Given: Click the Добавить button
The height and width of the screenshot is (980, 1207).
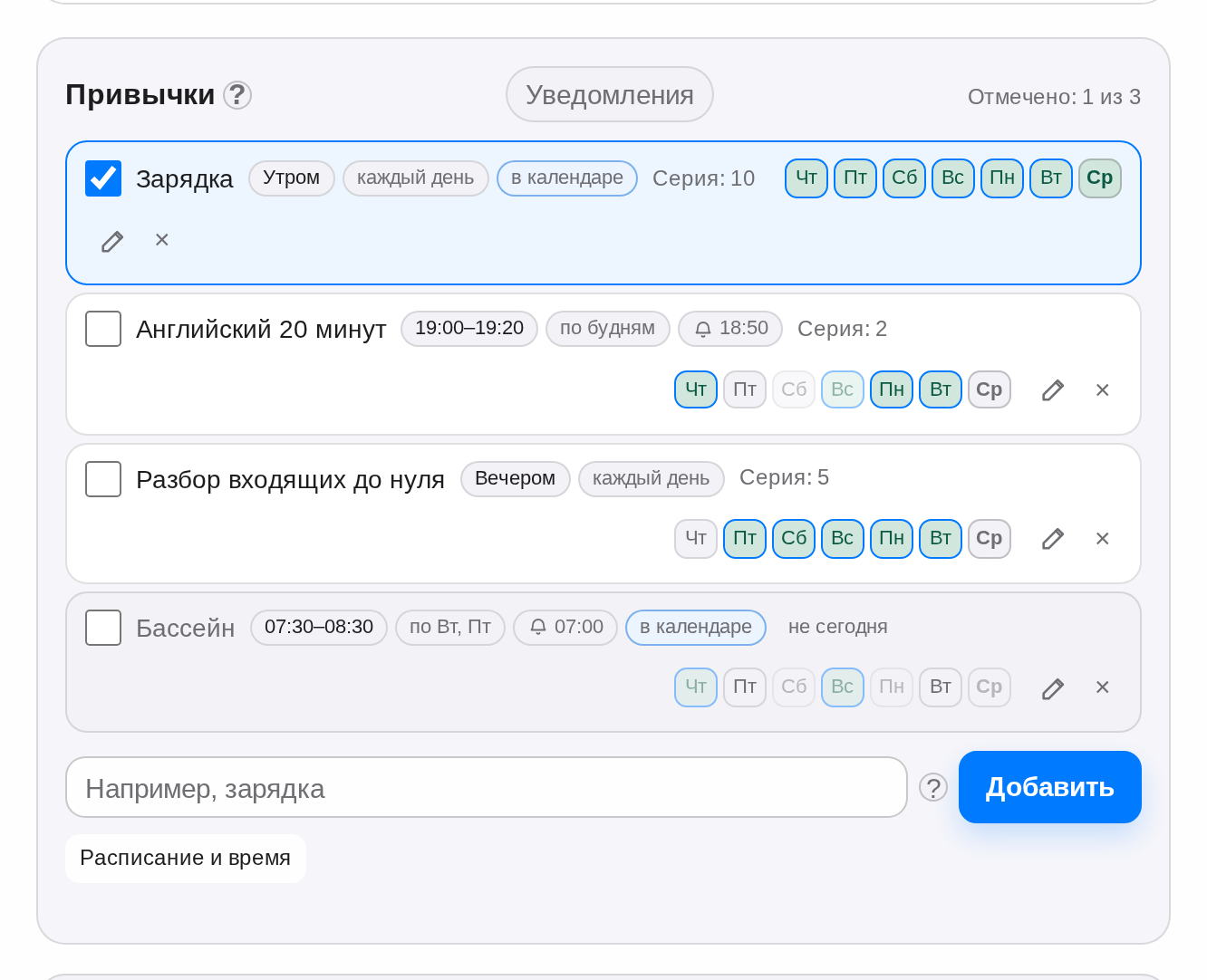Looking at the screenshot, I should point(1050,787).
